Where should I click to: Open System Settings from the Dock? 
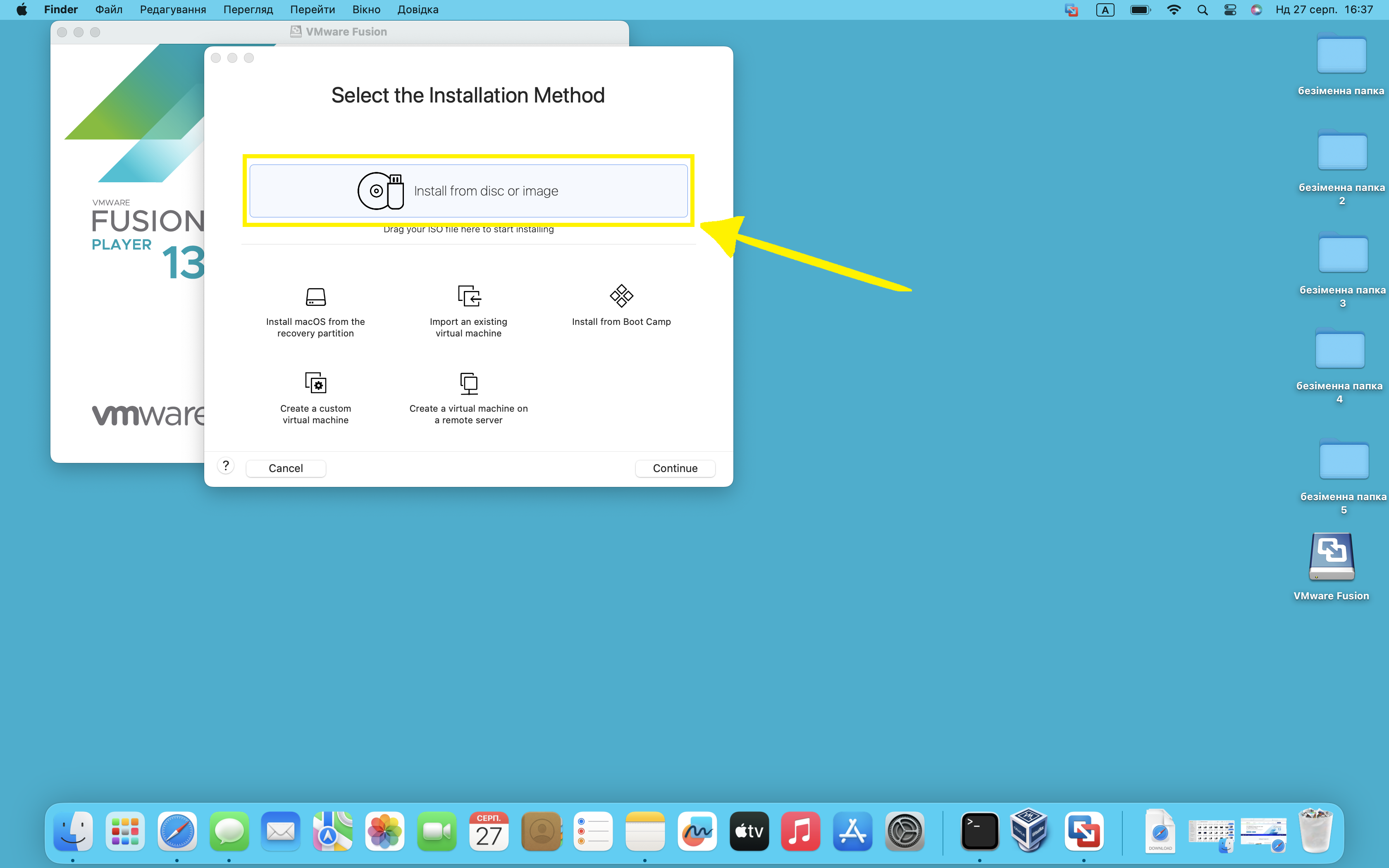(905, 831)
